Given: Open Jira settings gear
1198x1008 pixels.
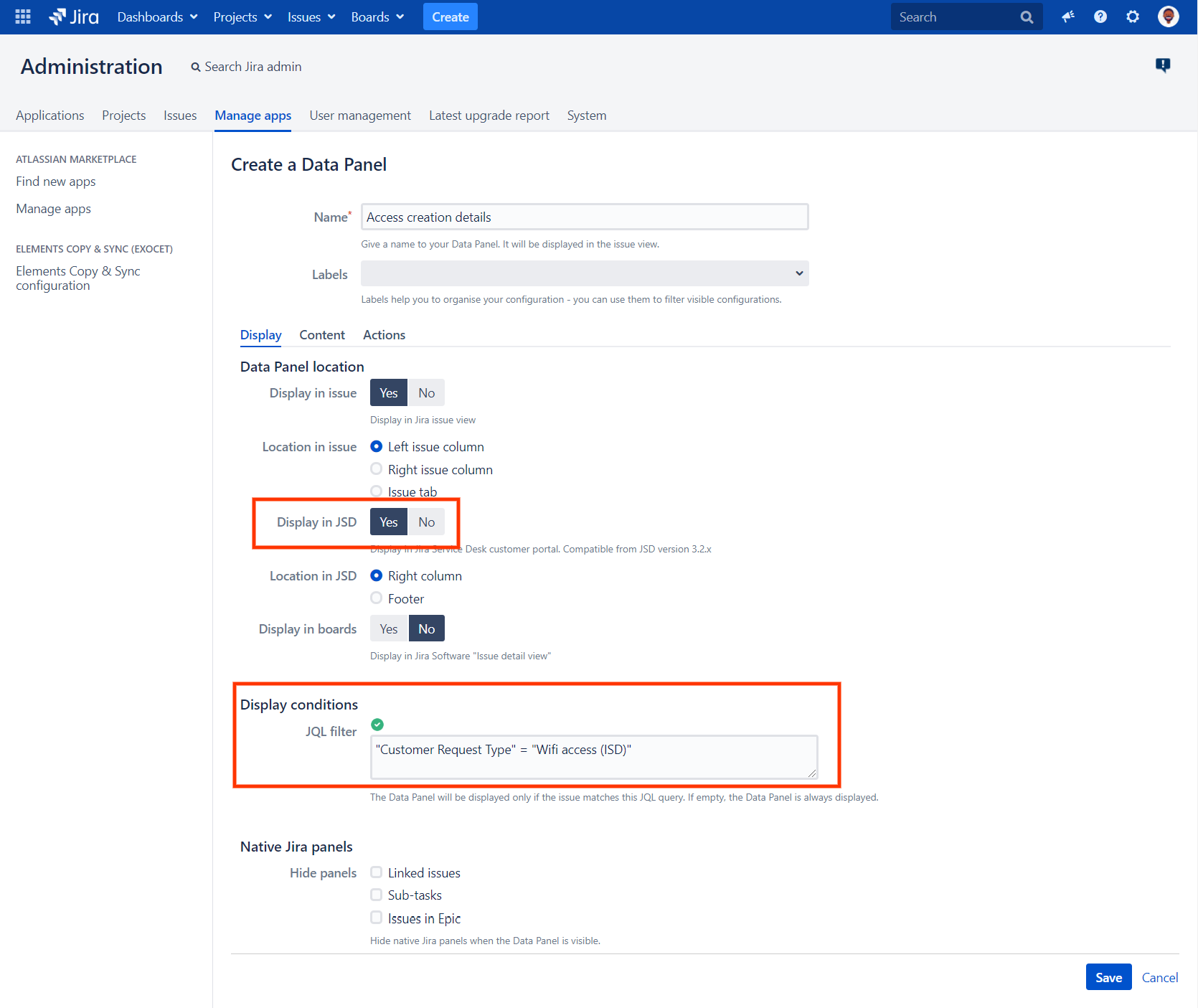Looking at the screenshot, I should tap(1132, 16).
